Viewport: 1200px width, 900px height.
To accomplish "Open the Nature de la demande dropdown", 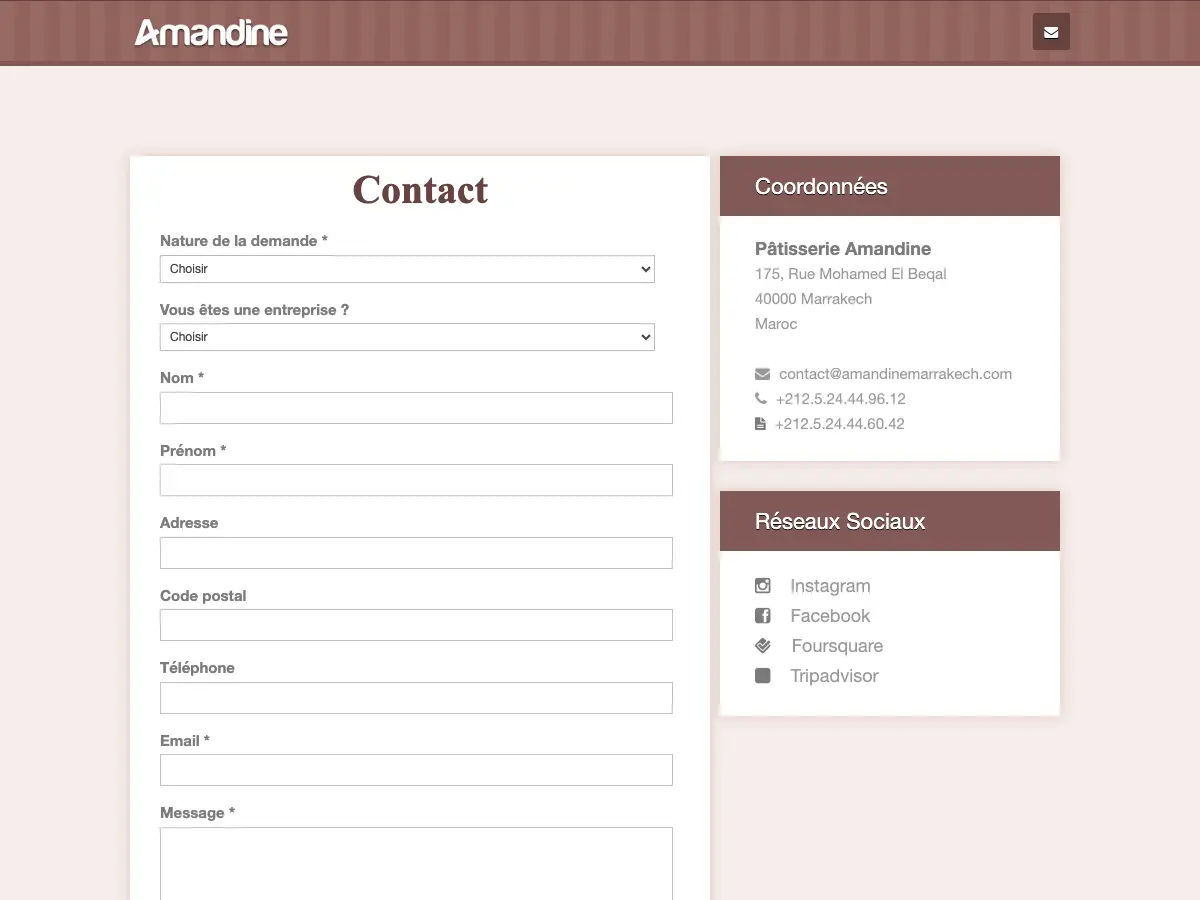I will [407, 269].
